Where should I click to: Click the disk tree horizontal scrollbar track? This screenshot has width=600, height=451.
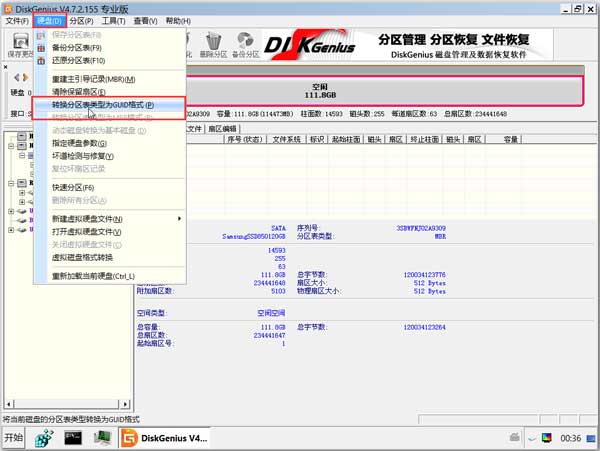(67, 404)
